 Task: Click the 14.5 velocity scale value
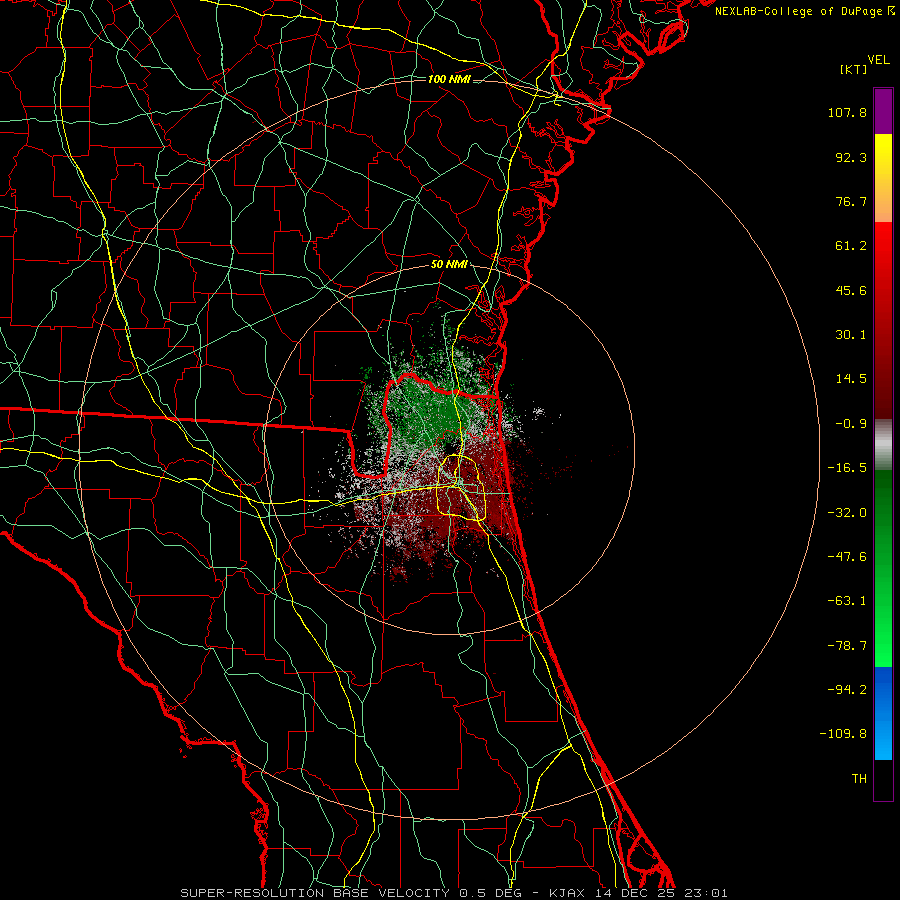pyautogui.click(x=851, y=379)
